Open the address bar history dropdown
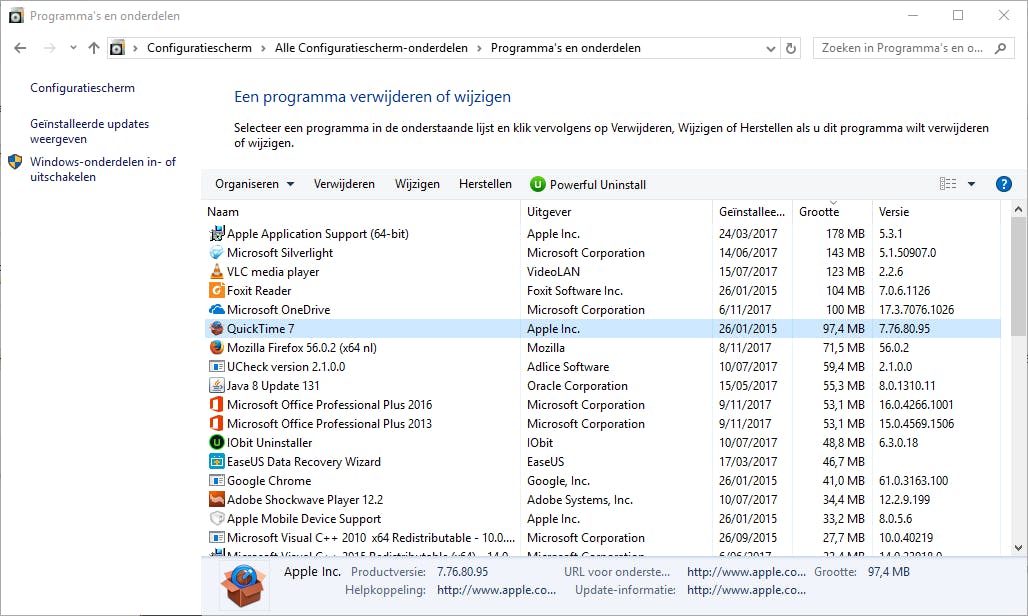Viewport: 1028px width, 616px height. point(771,48)
